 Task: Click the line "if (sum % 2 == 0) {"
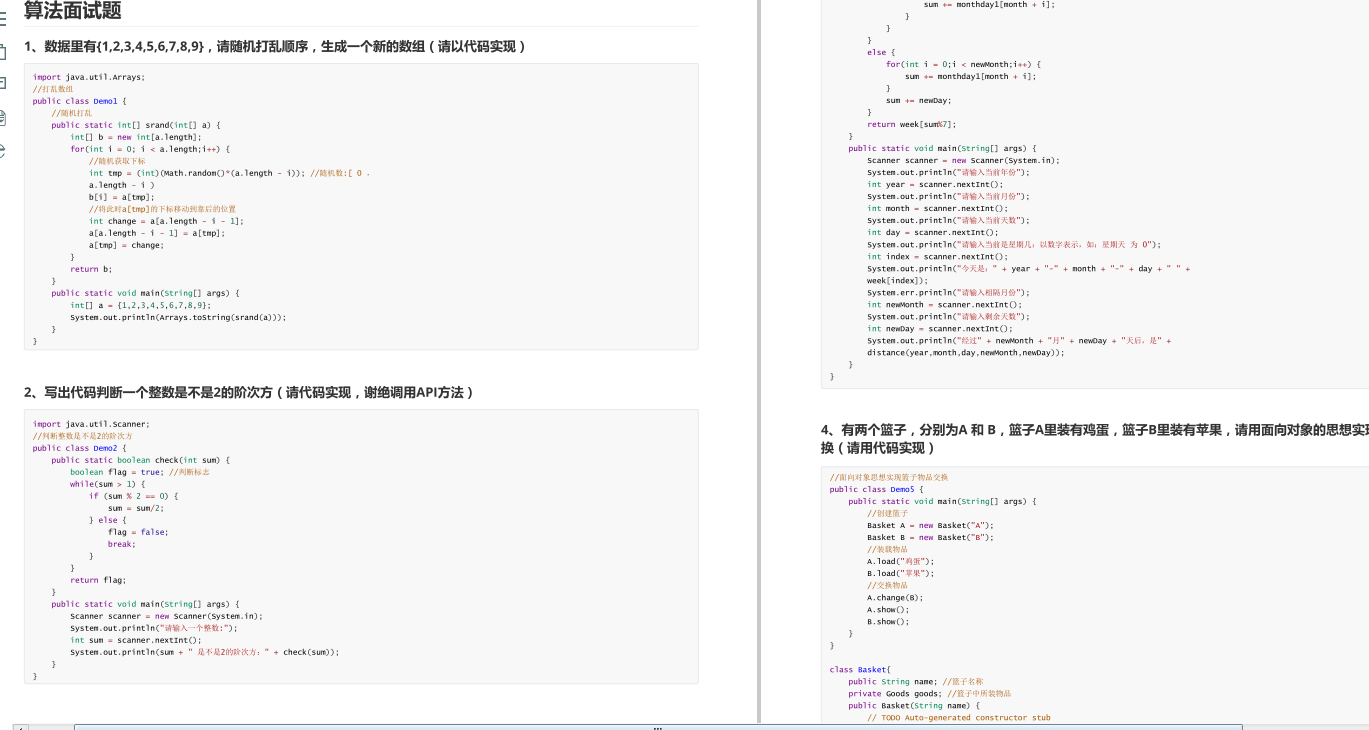click(x=133, y=496)
